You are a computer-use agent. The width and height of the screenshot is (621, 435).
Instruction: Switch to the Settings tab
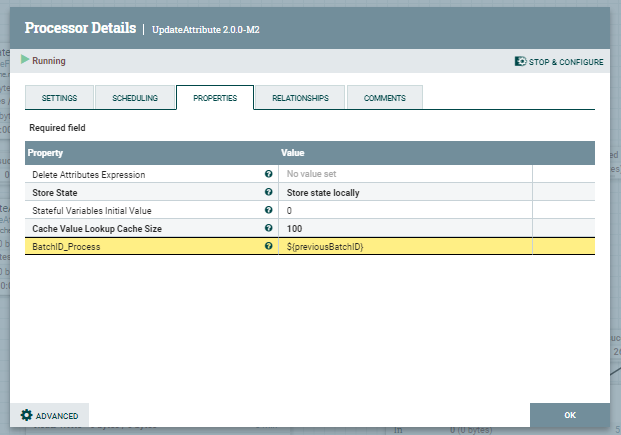pos(59,97)
